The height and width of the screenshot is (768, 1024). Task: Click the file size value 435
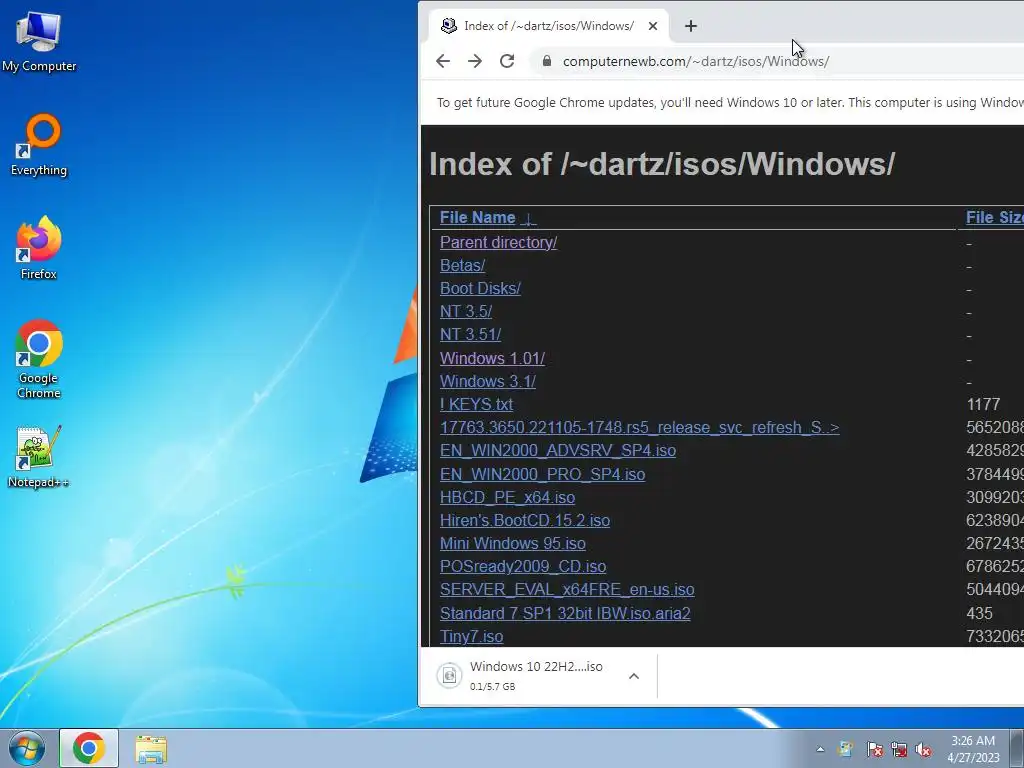click(x=979, y=613)
